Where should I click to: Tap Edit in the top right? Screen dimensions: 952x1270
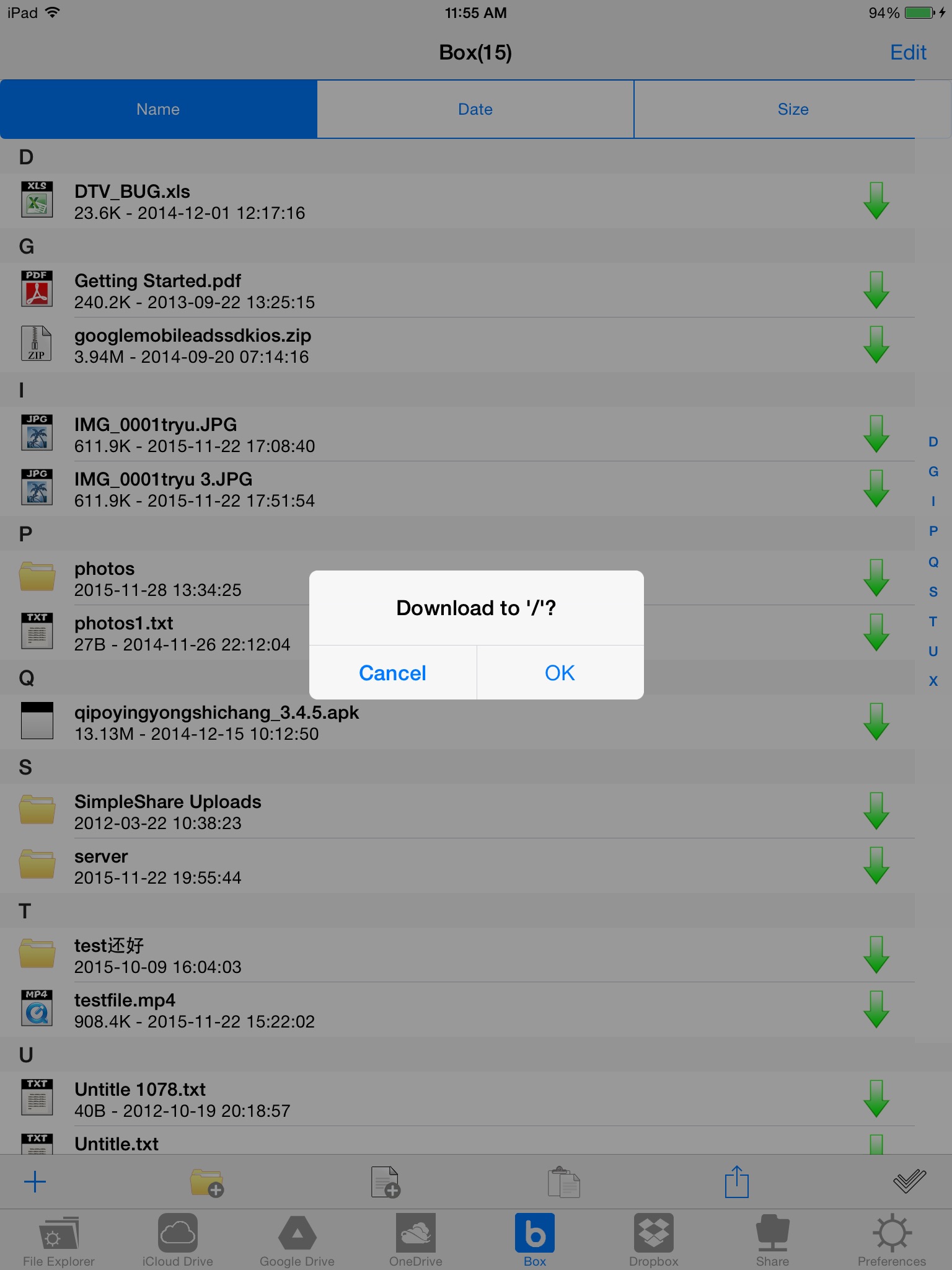click(x=908, y=53)
